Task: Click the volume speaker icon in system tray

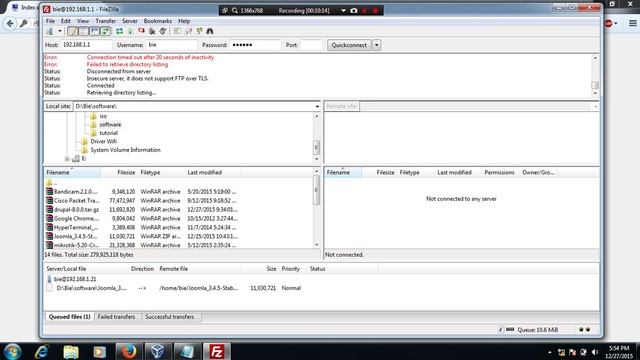Action: [x=594, y=352]
